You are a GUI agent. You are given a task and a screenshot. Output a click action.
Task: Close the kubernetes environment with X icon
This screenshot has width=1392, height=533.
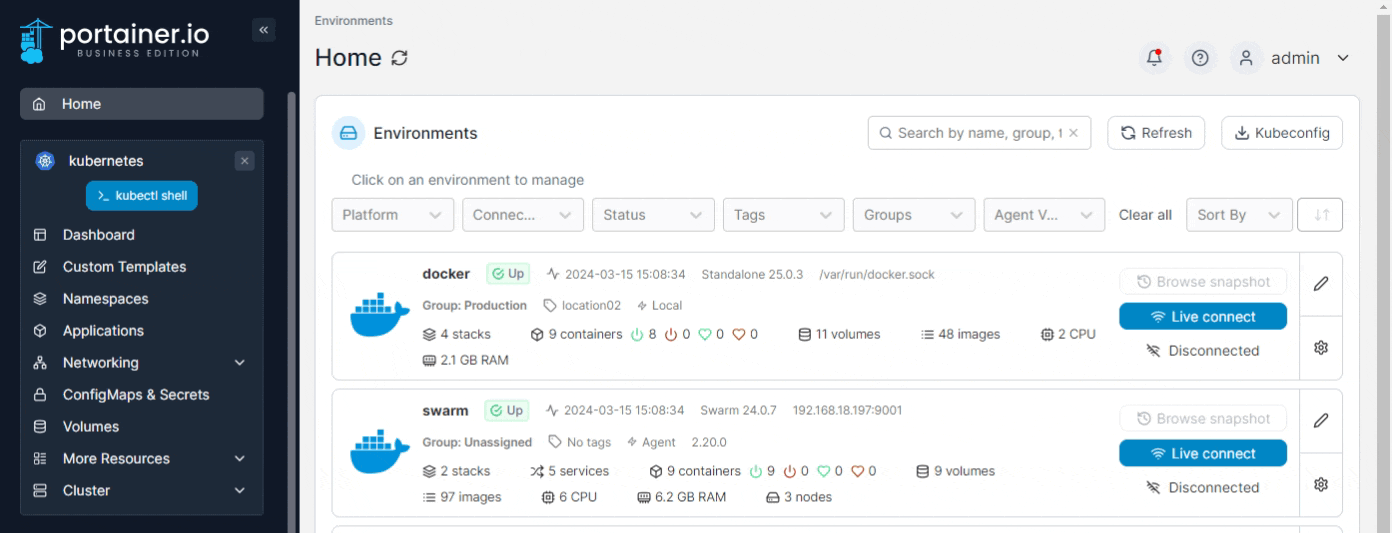coord(245,161)
